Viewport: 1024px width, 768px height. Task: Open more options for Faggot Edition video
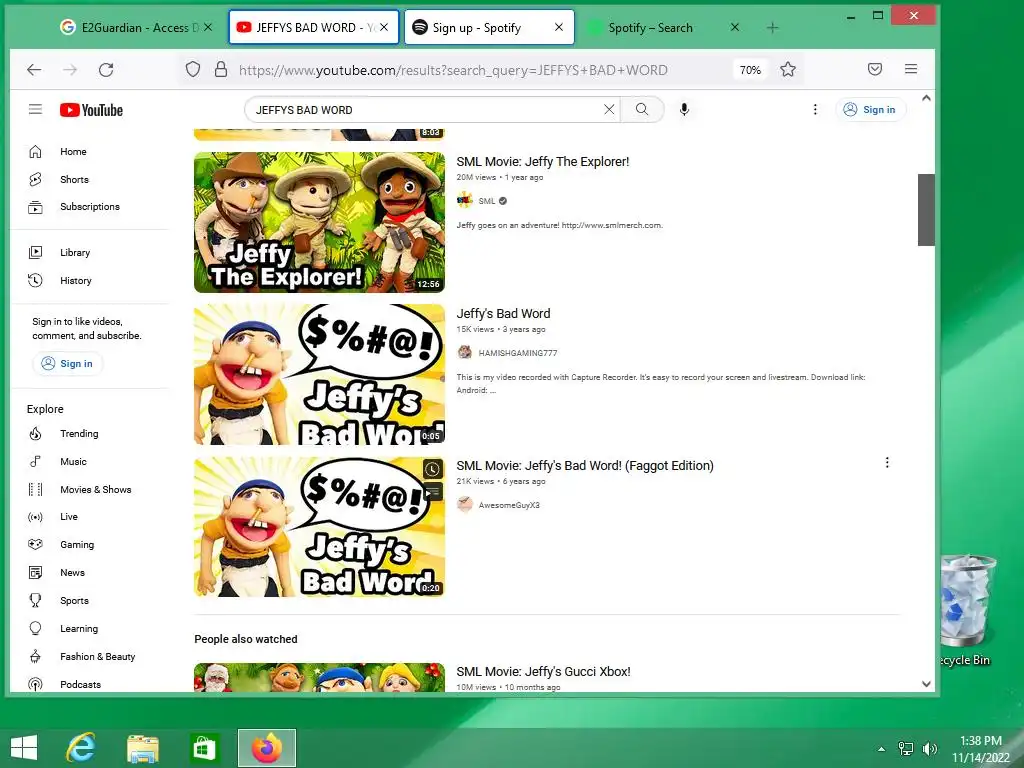[887, 463]
